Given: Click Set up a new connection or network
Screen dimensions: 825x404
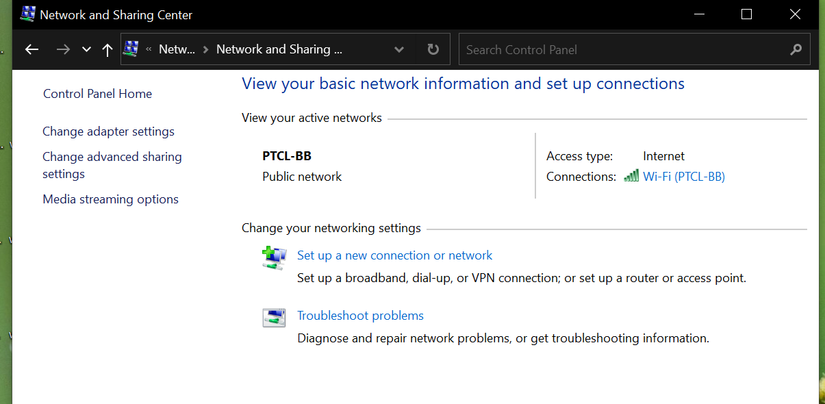Looking at the screenshot, I should [395, 256].
